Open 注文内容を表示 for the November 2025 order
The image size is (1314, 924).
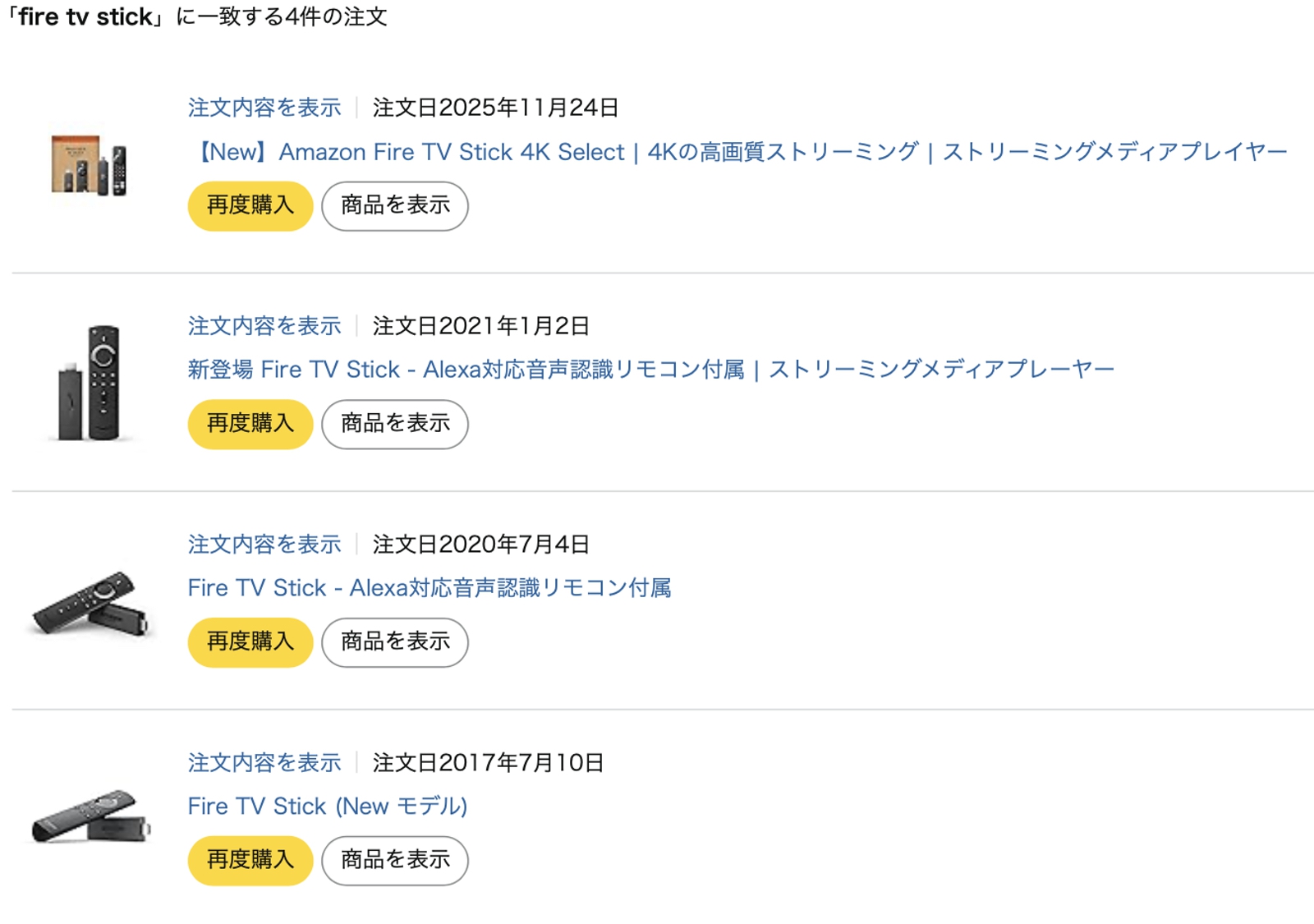(x=264, y=108)
